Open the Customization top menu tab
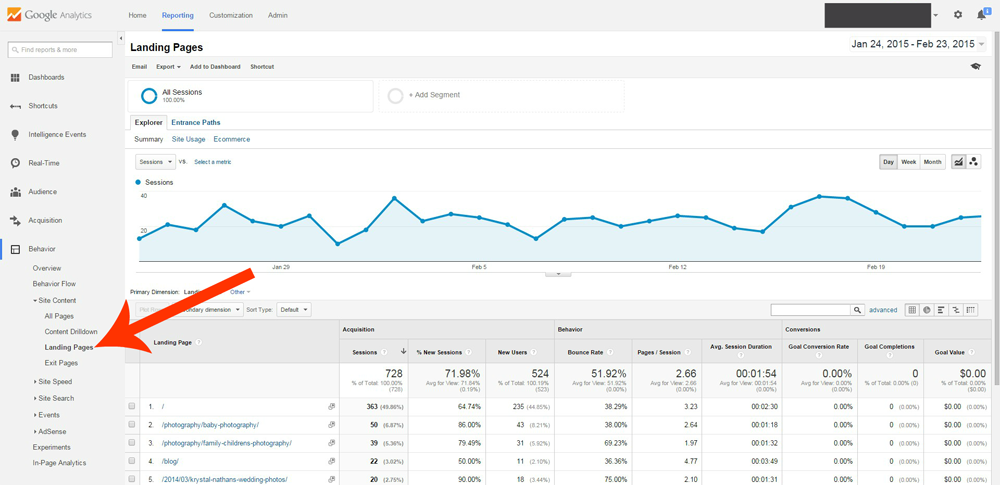This screenshot has width=1000, height=485. [x=231, y=16]
